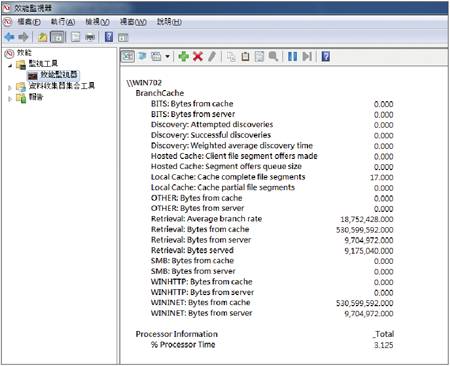Update data with the step forward button
The image size is (450, 366).
(x=307, y=56)
